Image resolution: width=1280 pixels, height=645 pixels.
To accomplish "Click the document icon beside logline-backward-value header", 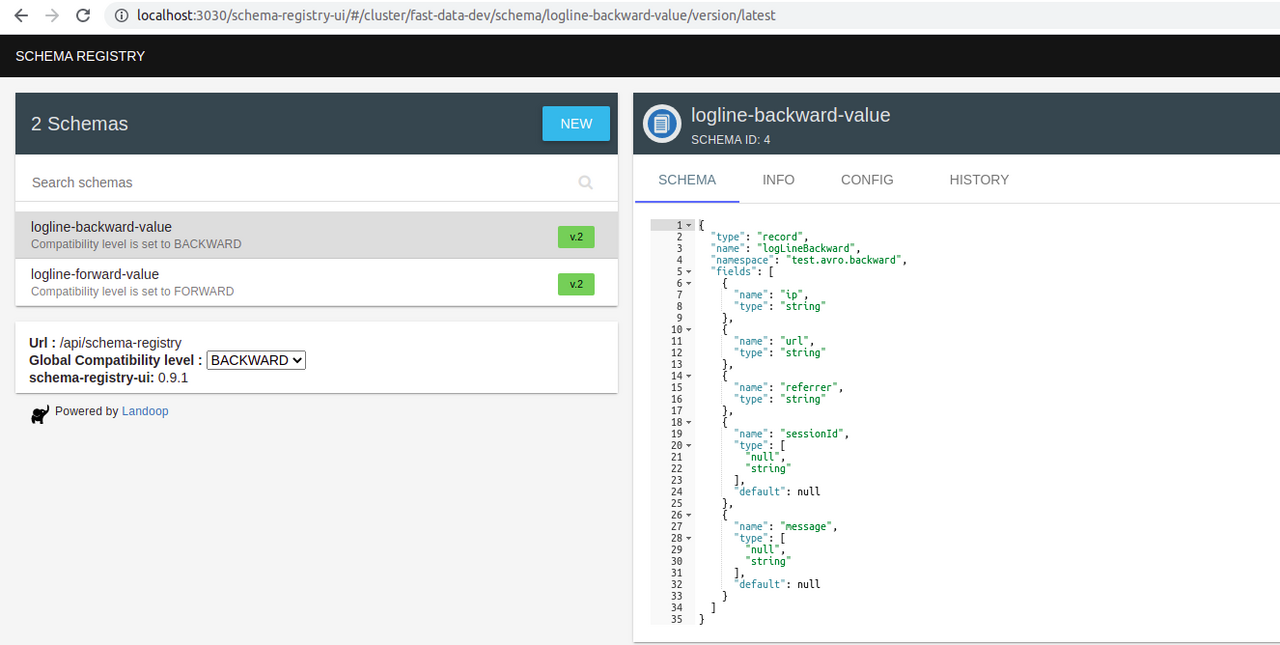I will point(660,124).
